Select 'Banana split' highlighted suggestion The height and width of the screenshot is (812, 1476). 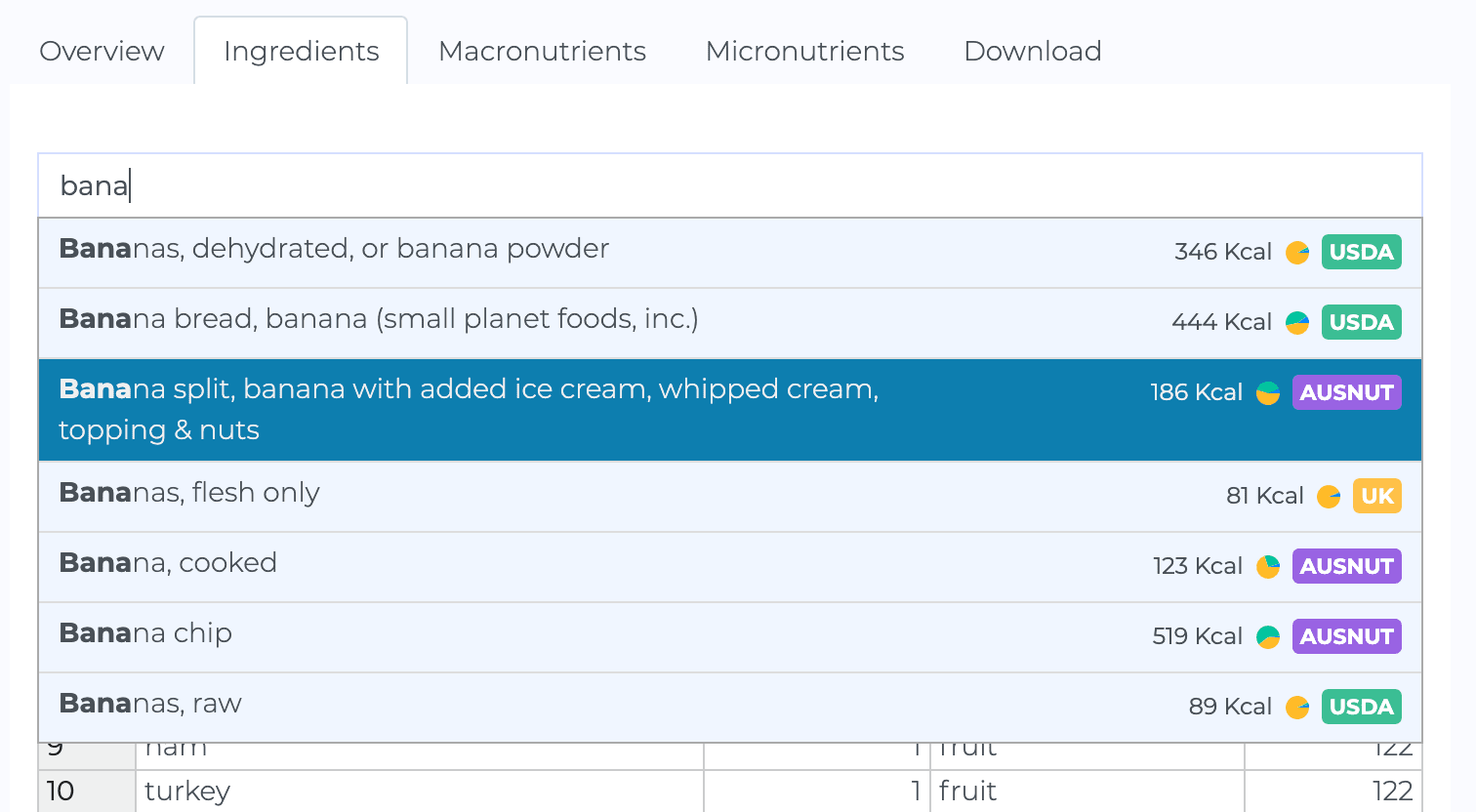(x=730, y=410)
